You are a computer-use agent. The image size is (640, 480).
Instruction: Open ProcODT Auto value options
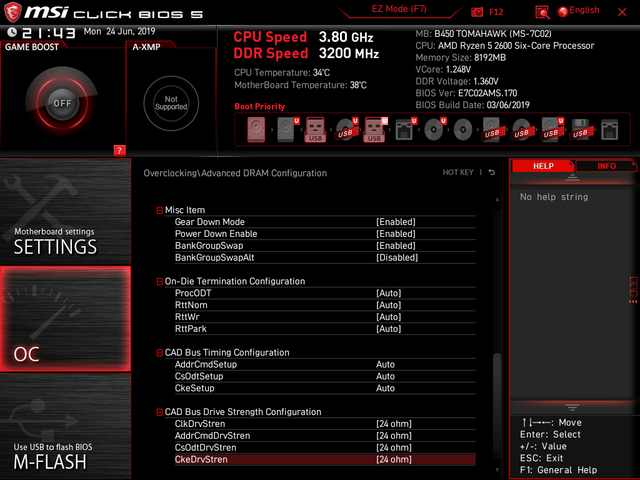389,293
